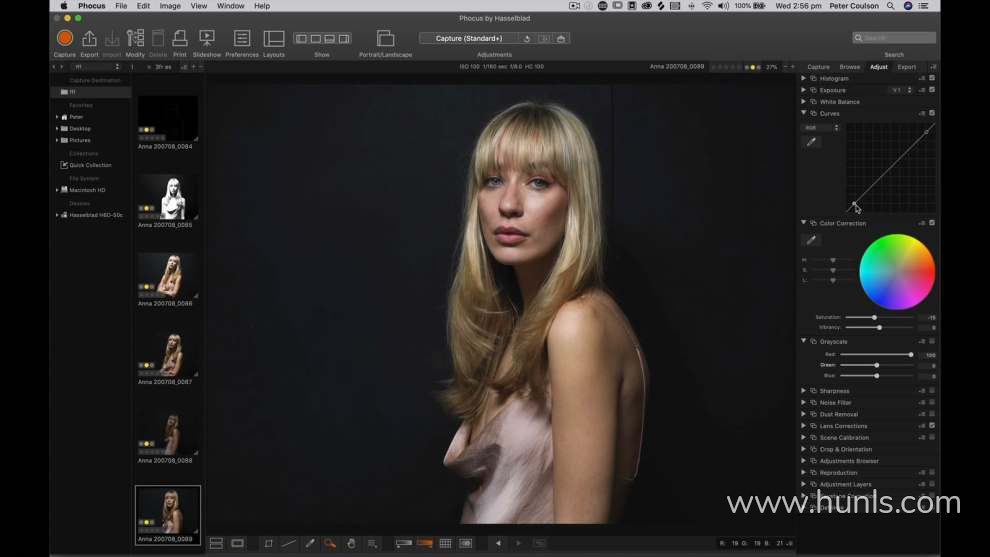The image size is (990, 557).
Task: Expand the Exposure section
Action: click(x=804, y=90)
